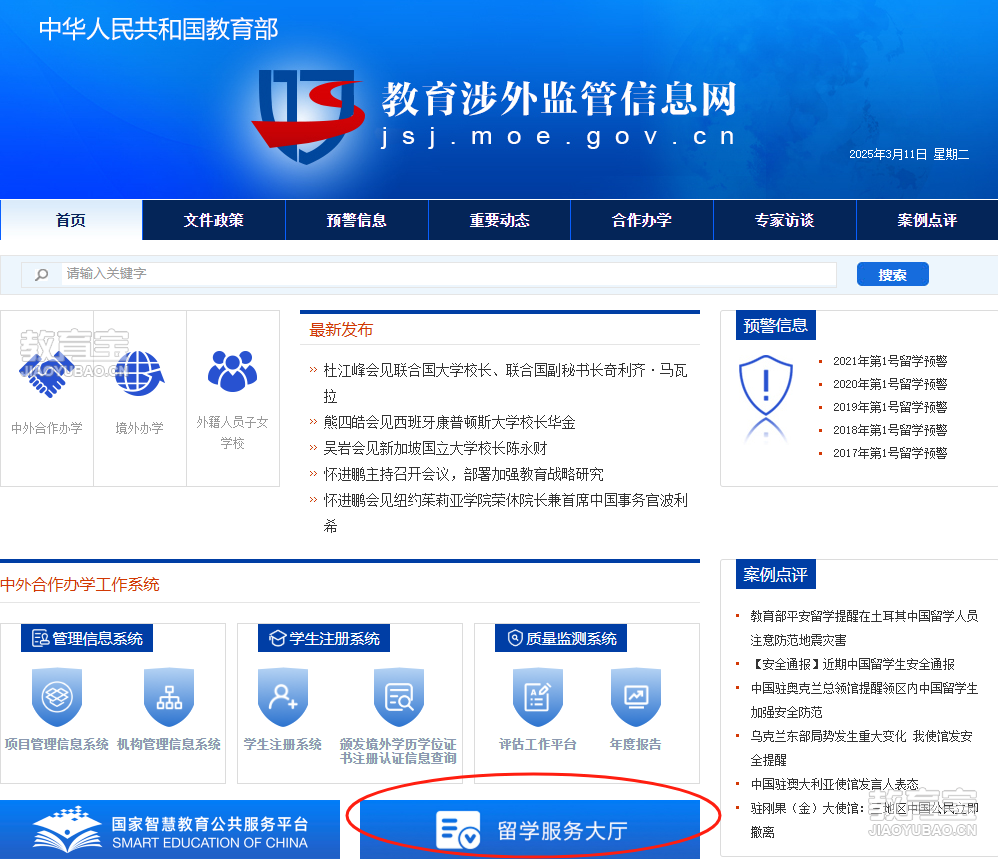Open the 项目管理信息系统 shield icon

click(x=57, y=697)
